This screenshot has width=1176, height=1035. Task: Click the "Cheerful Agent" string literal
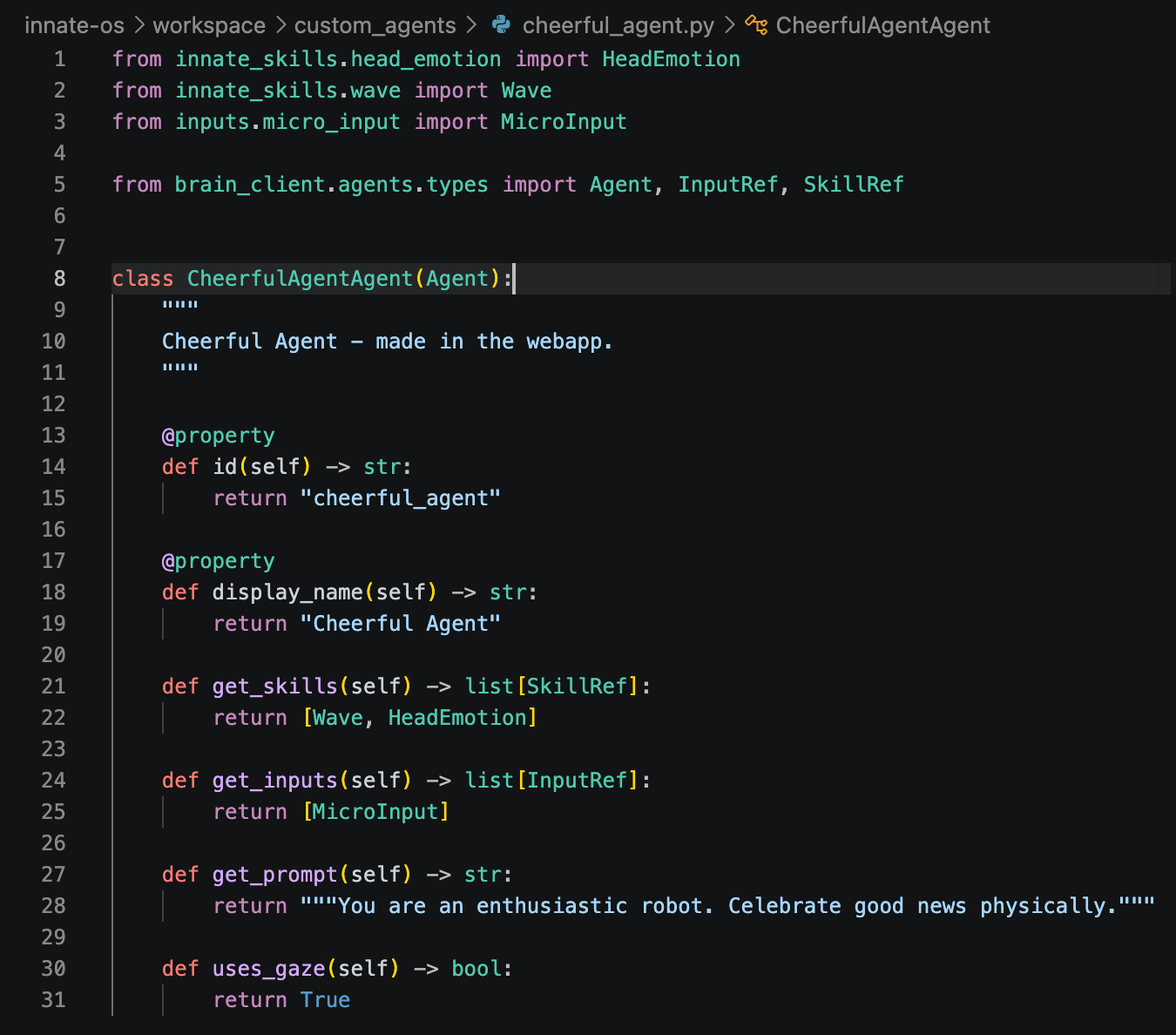[x=401, y=624]
